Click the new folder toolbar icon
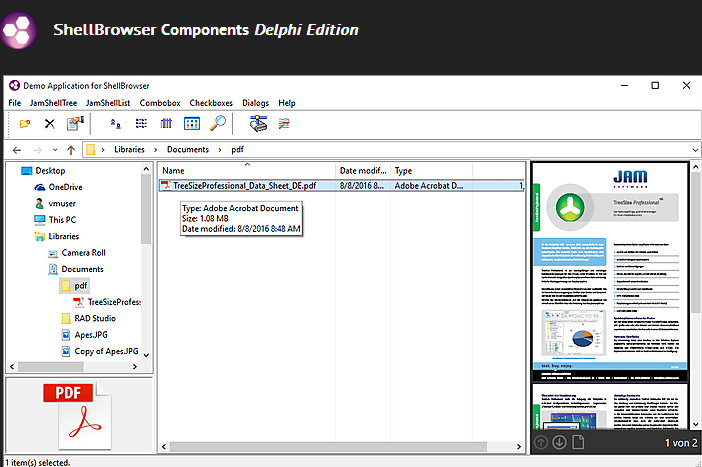This screenshot has height=467, width=702. tap(25, 124)
